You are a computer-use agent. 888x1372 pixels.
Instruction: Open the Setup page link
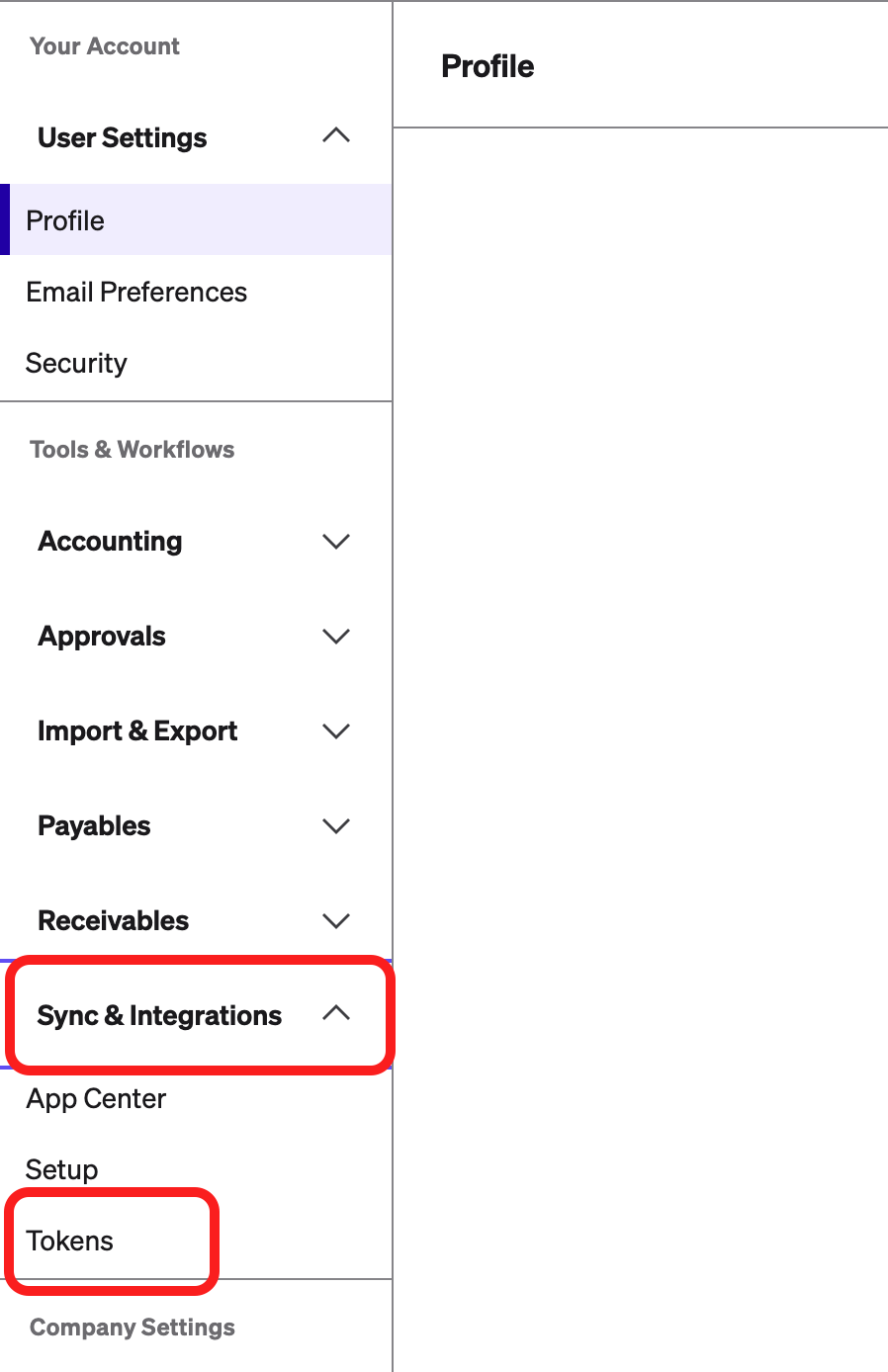pyautogui.click(x=61, y=1169)
